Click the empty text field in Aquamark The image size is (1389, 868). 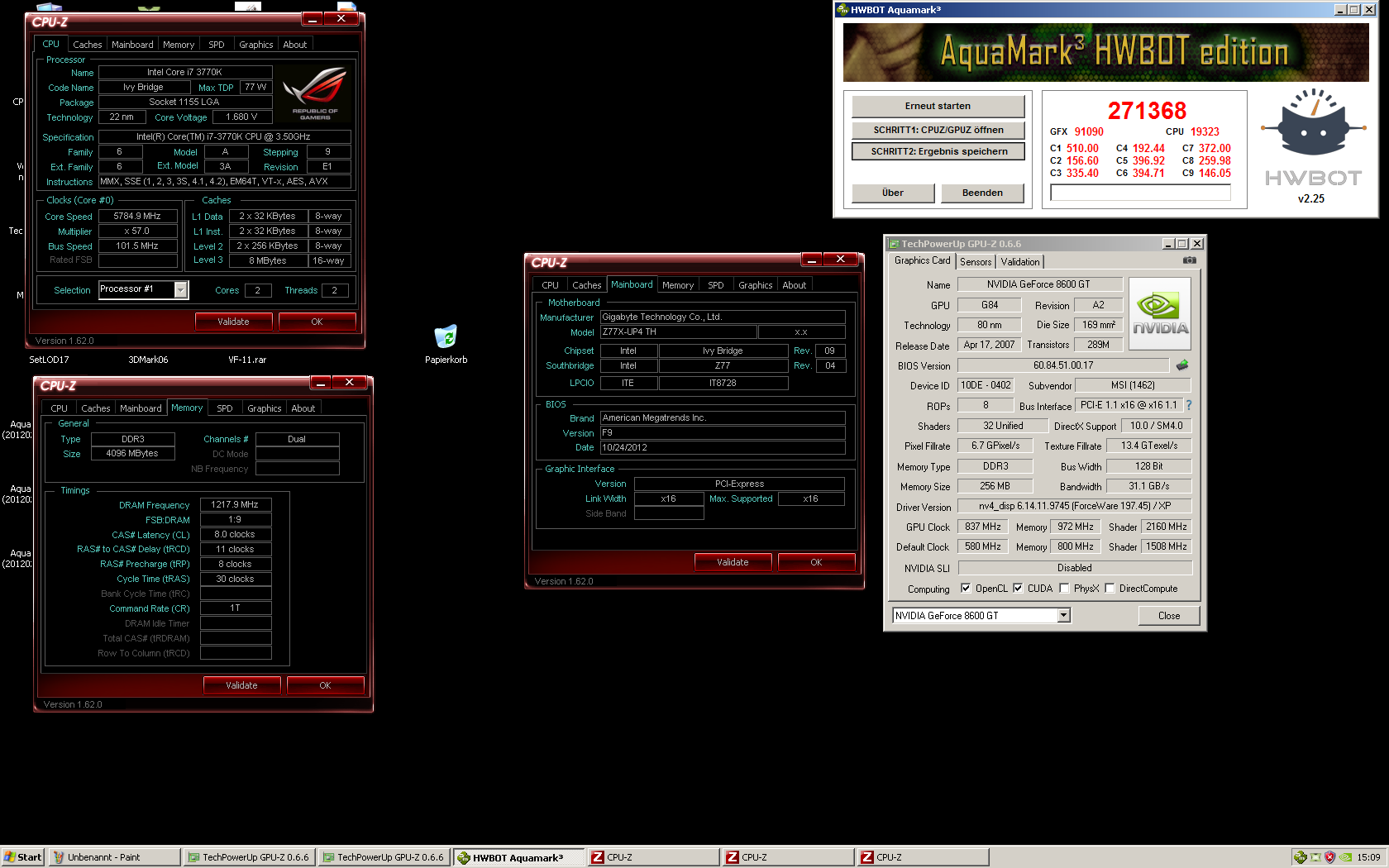1140,193
